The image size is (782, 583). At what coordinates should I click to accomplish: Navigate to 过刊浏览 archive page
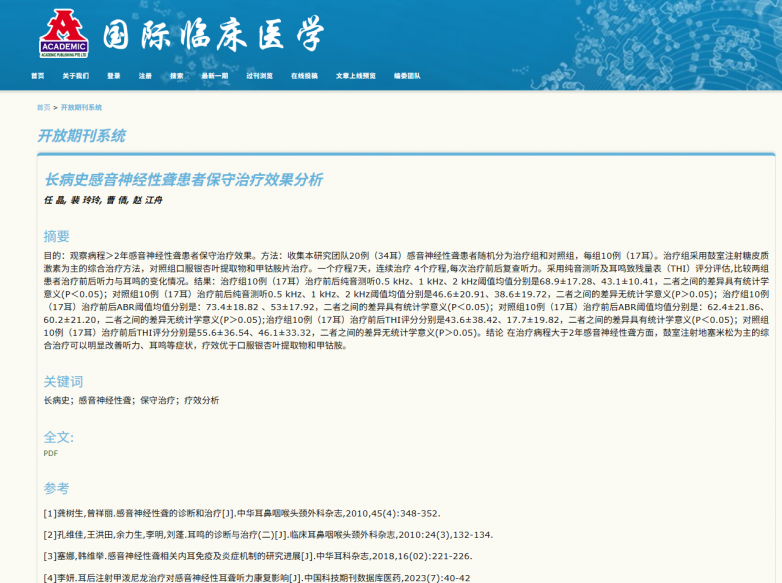pyautogui.click(x=259, y=76)
